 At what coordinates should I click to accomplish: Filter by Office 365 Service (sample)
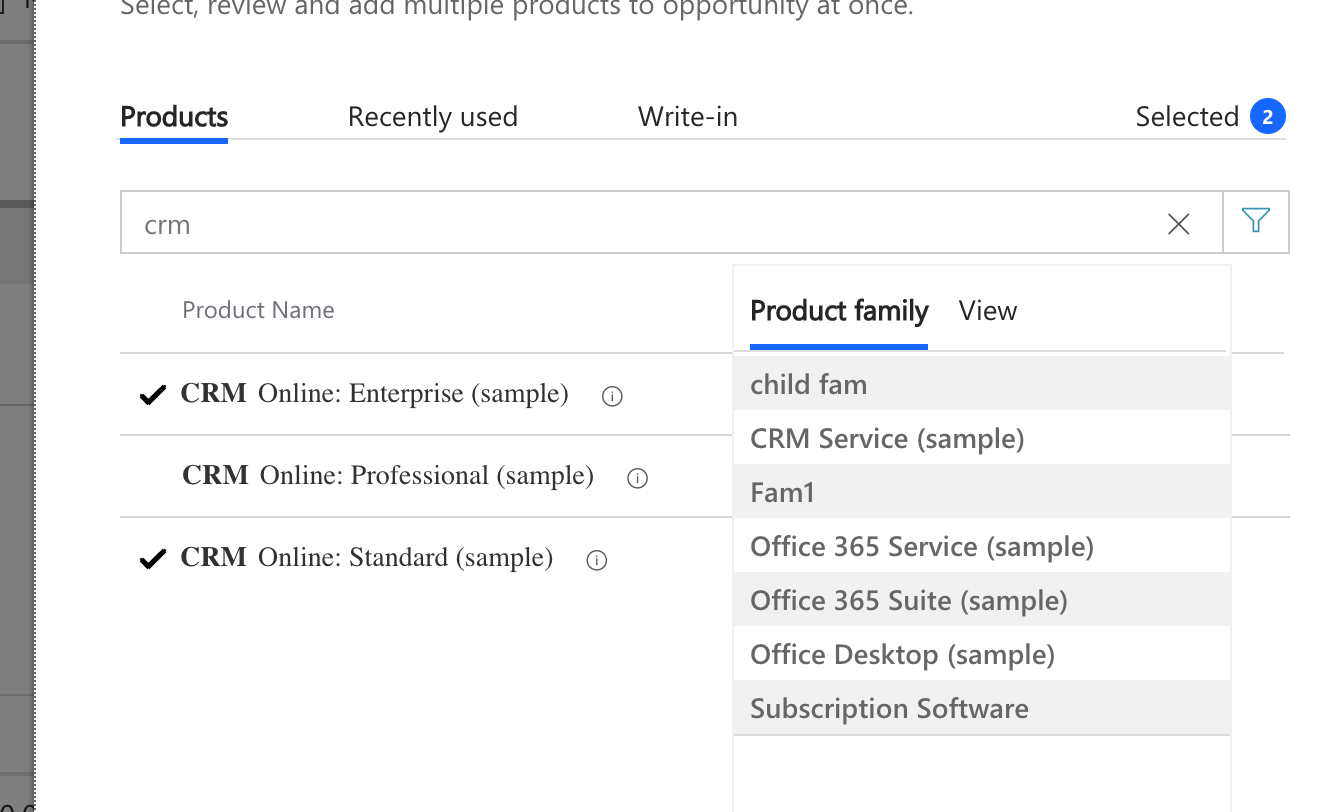[x=982, y=546]
